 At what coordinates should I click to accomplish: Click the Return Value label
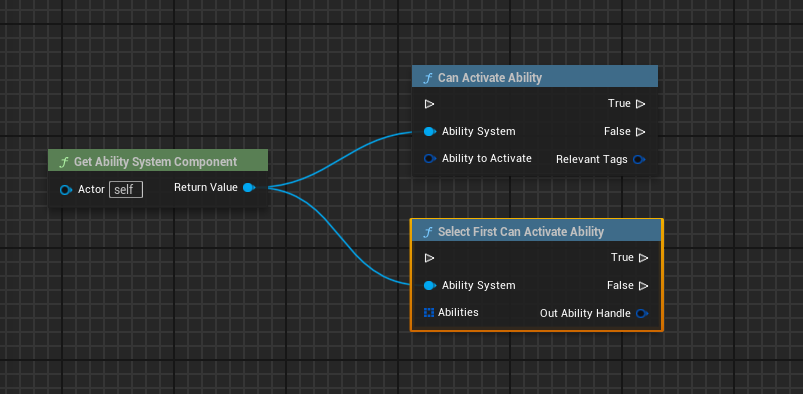click(206, 188)
